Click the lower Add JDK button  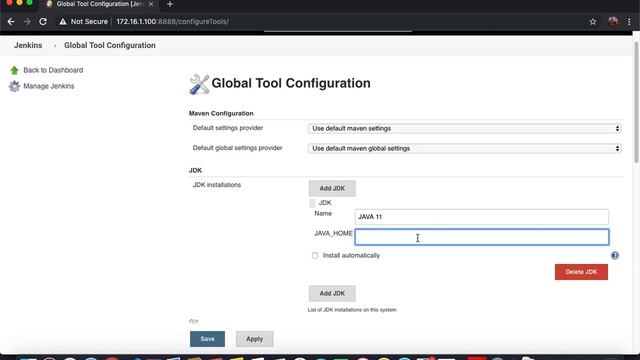point(332,293)
